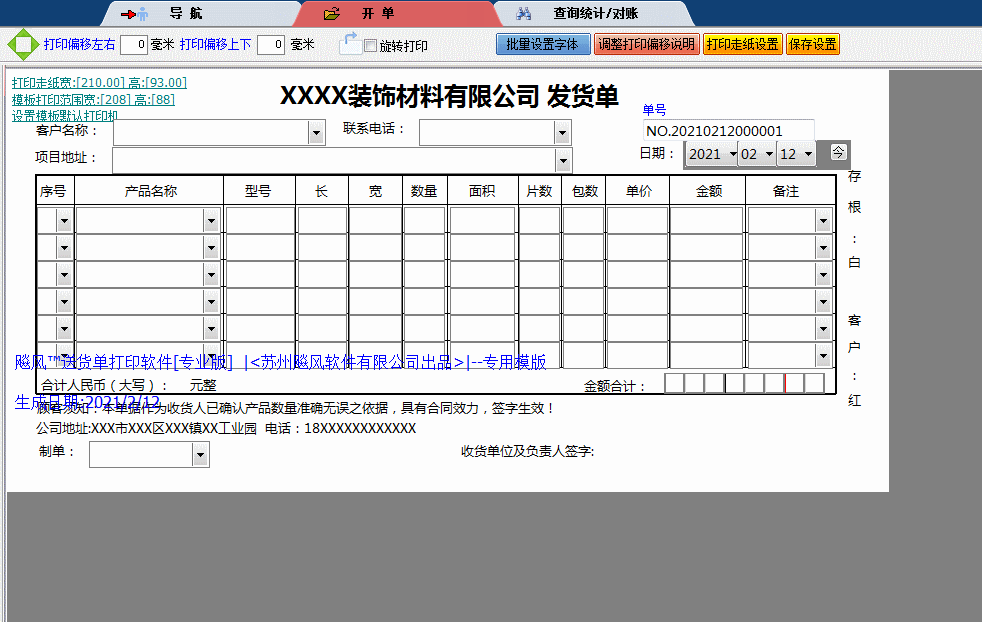This screenshot has width=982, height=622.
Task: Click the 打印走纸宽高 link
Action: (x=99, y=83)
